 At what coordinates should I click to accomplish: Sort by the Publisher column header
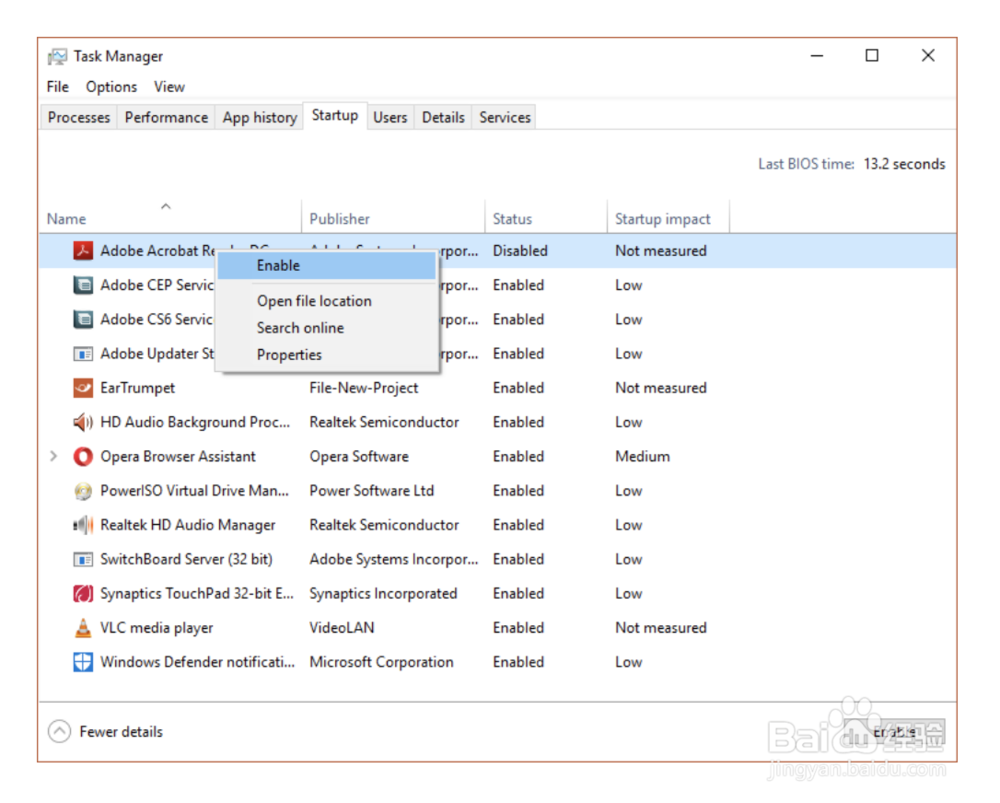coord(393,219)
